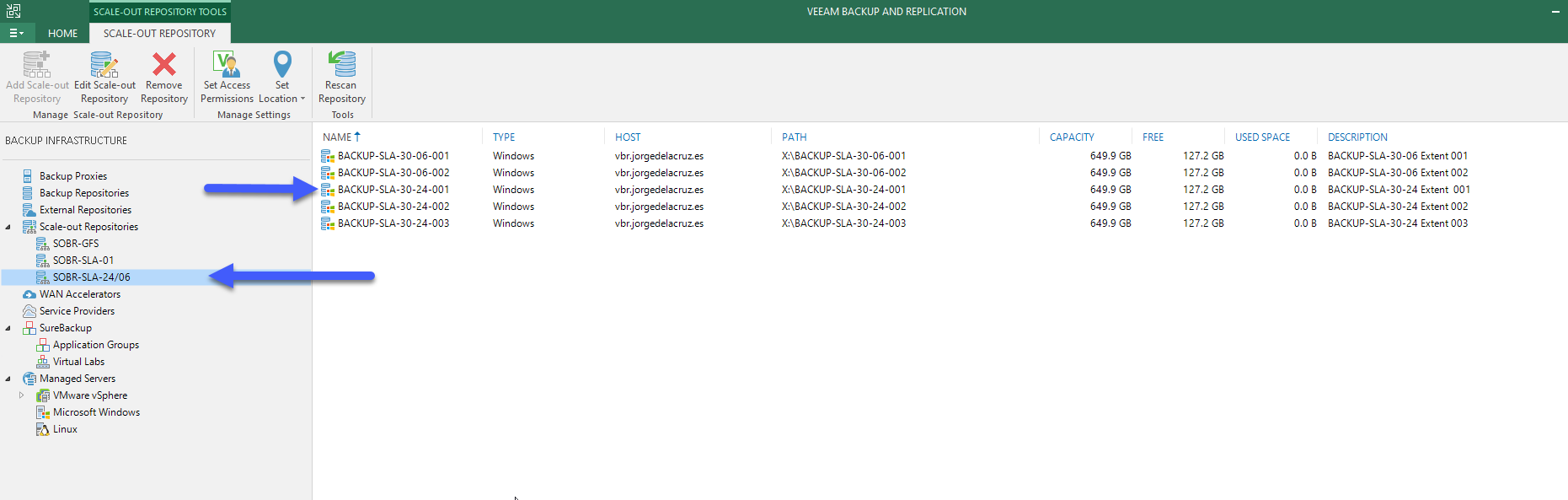The width and height of the screenshot is (1568, 500).
Task: Click the Edit Scale-out Repository icon
Action: click(104, 64)
